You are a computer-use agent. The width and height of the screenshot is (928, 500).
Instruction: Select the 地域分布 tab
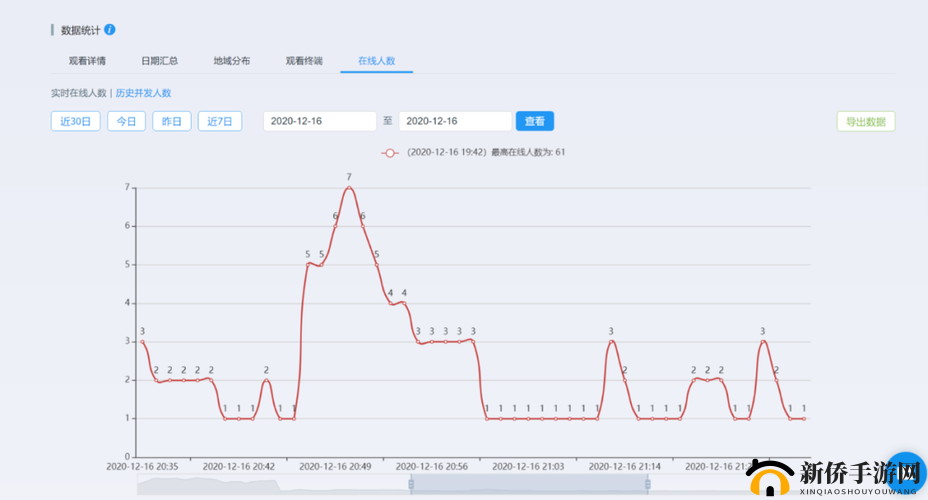point(232,61)
